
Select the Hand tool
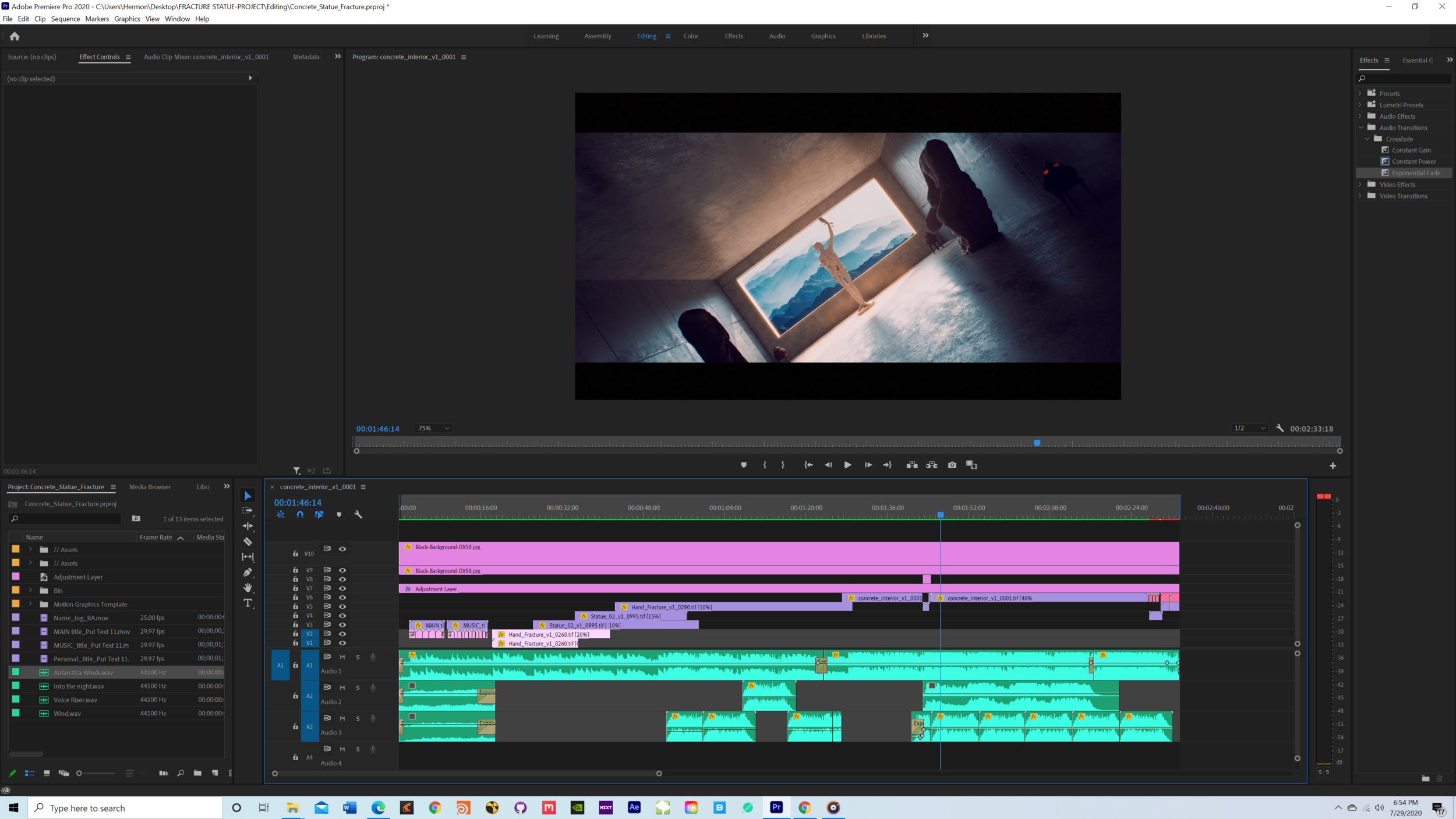248,587
